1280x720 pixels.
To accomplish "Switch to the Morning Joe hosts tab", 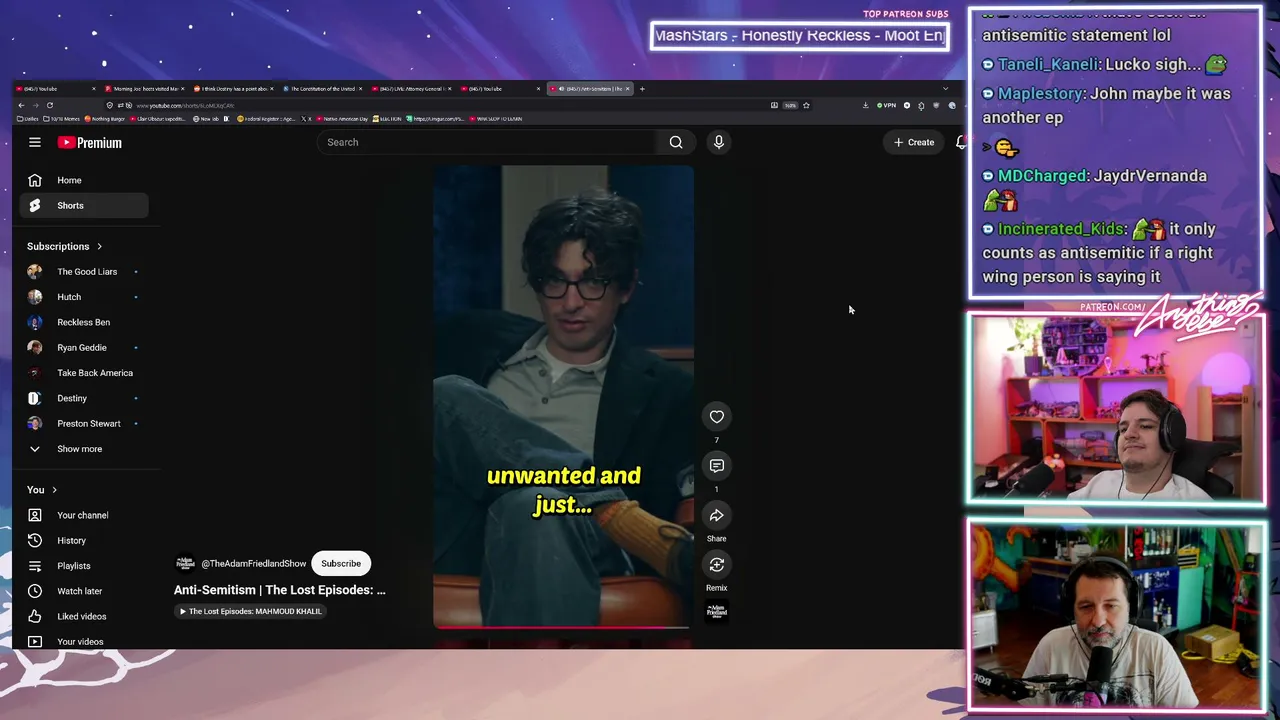I will pos(143,89).
